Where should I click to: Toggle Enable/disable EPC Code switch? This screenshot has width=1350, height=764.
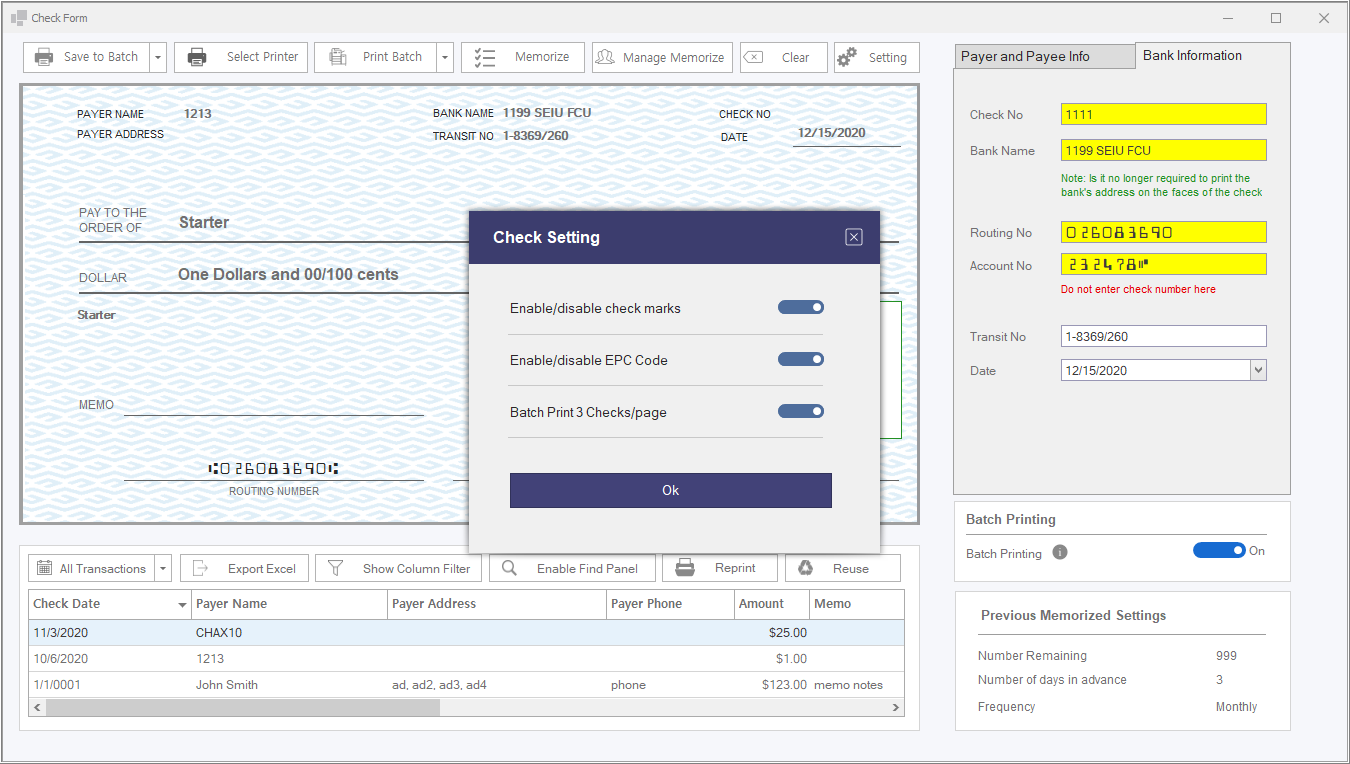coord(801,360)
